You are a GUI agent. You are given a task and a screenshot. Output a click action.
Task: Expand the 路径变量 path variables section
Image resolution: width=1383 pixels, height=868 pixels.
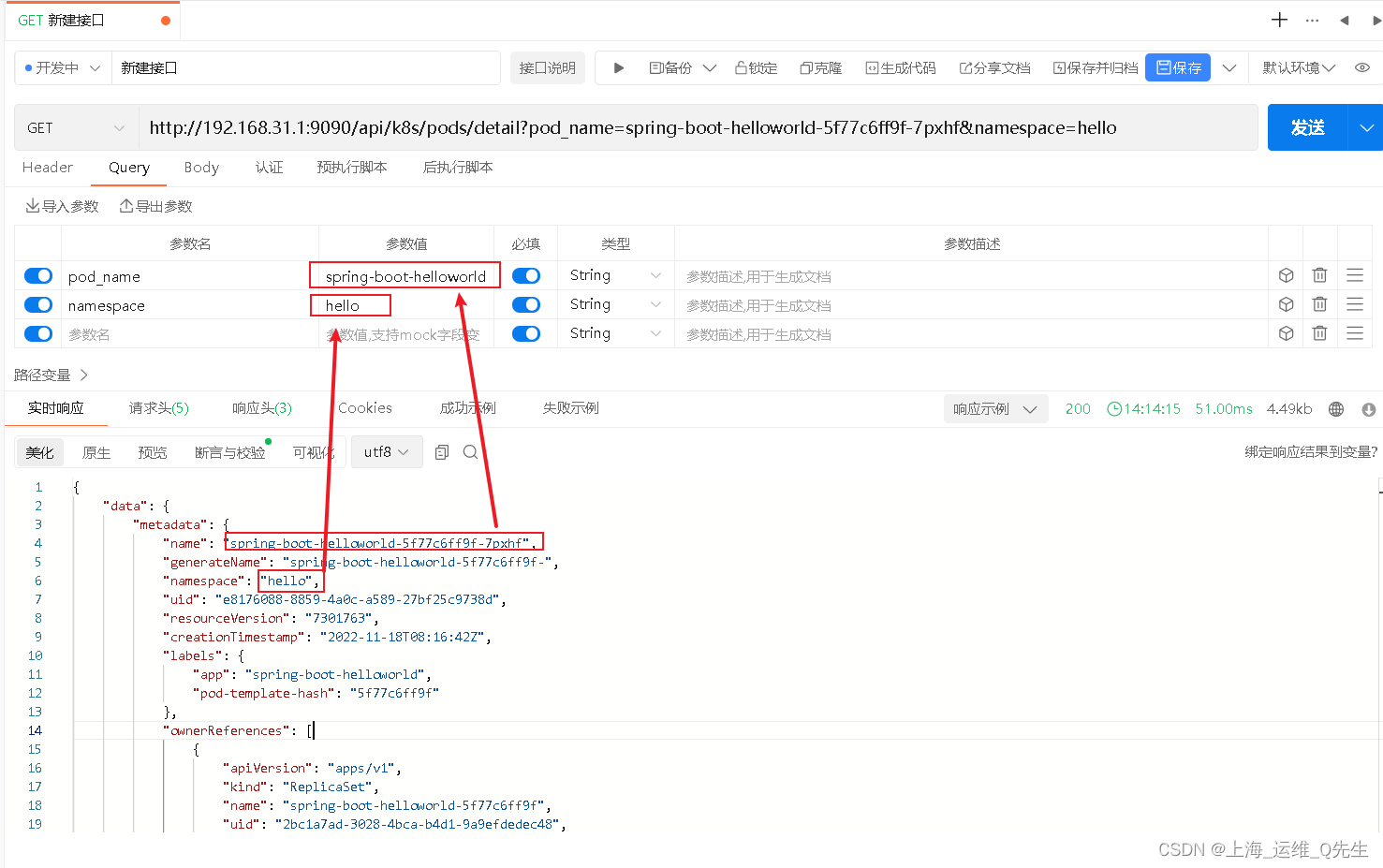tap(51, 375)
